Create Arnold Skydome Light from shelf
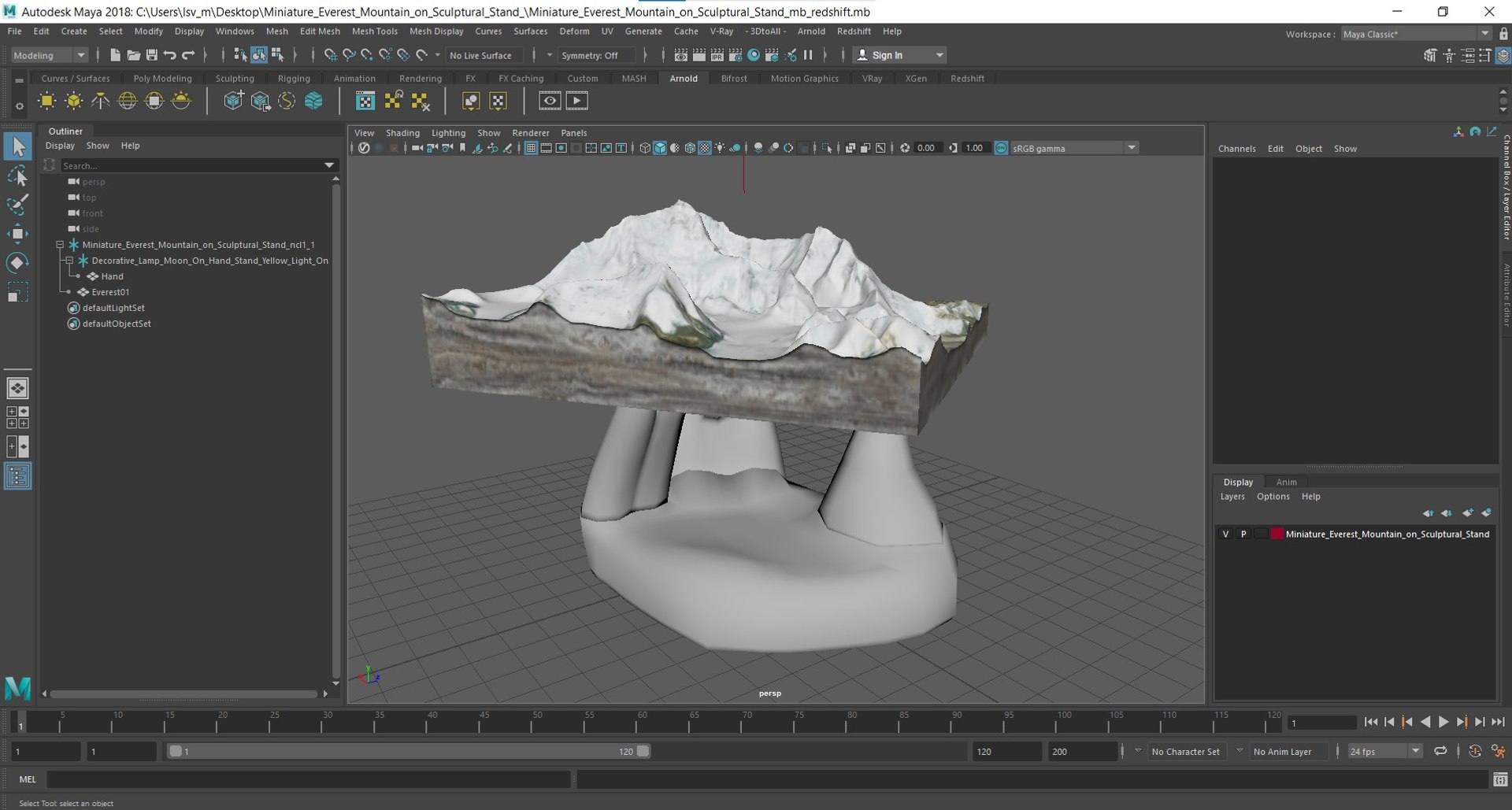This screenshot has height=810, width=1512. pyautogui.click(x=128, y=101)
